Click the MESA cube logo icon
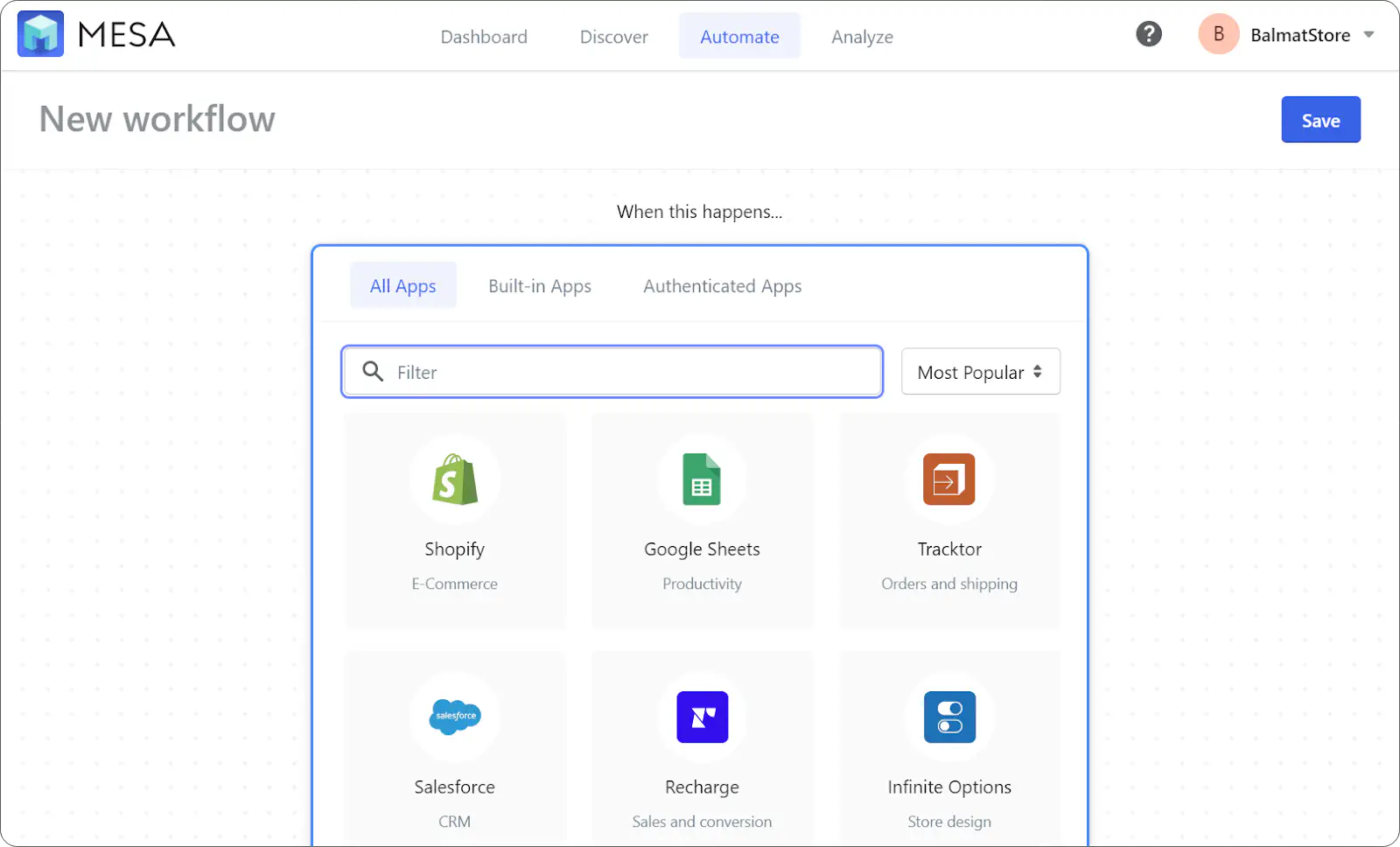Image resolution: width=1400 pixels, height=847 pixels. click(40, 34)
